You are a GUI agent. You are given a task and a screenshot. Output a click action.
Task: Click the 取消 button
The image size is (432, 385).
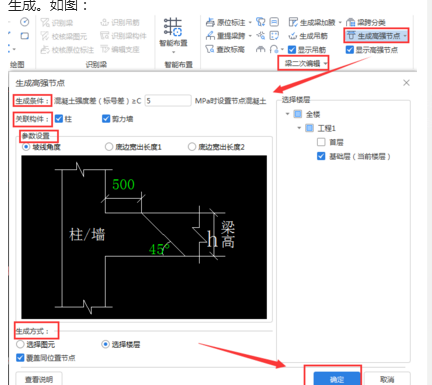tap(387, 379)
